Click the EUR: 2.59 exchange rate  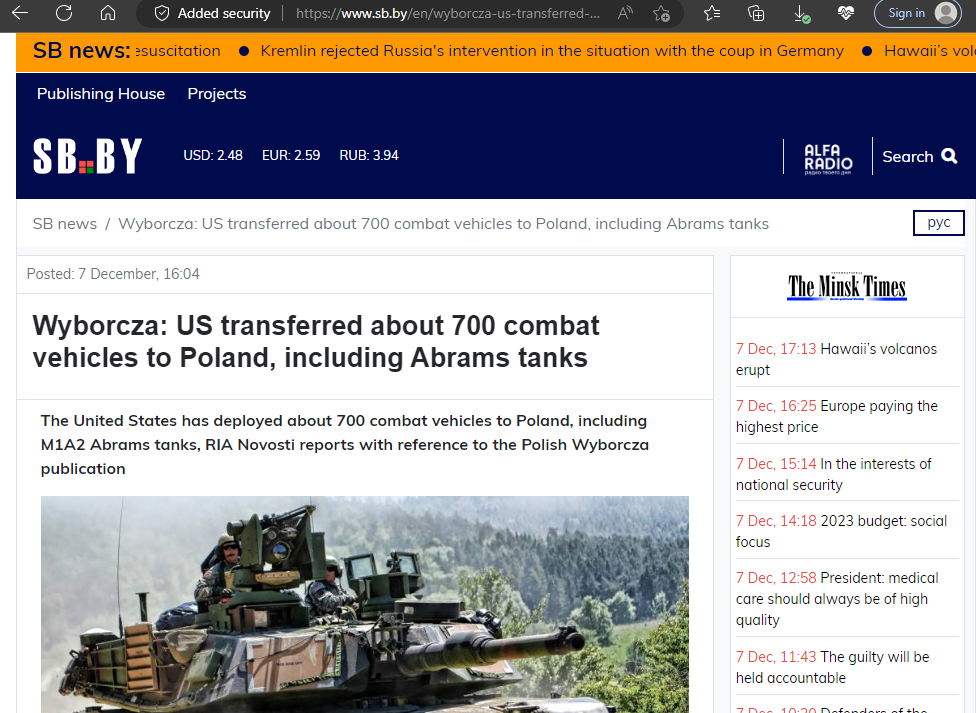[291, 155]
